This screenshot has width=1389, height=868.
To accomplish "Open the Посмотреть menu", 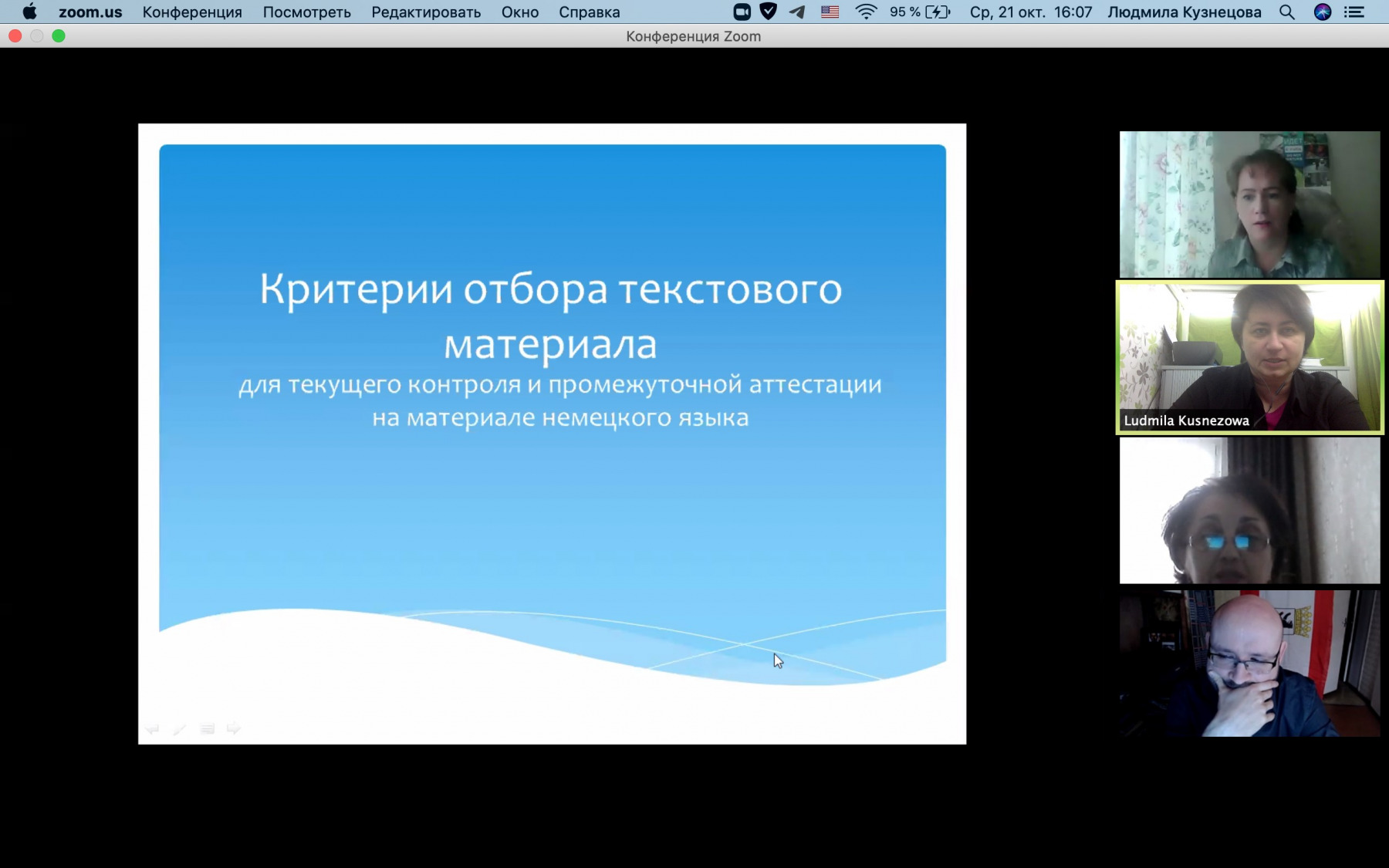I will (x=306, y=12).
